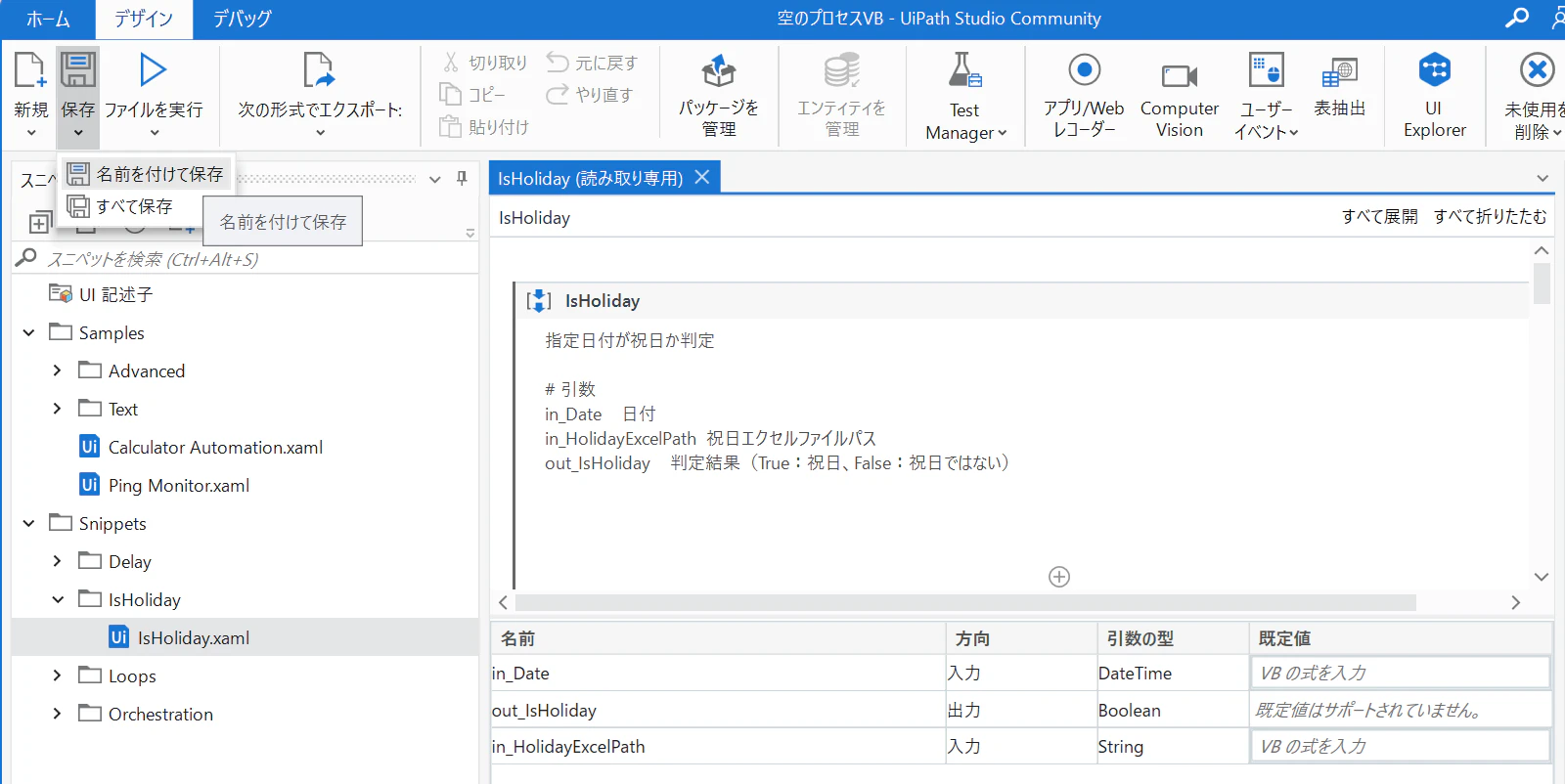Switch to the ホーム tab

48,19
